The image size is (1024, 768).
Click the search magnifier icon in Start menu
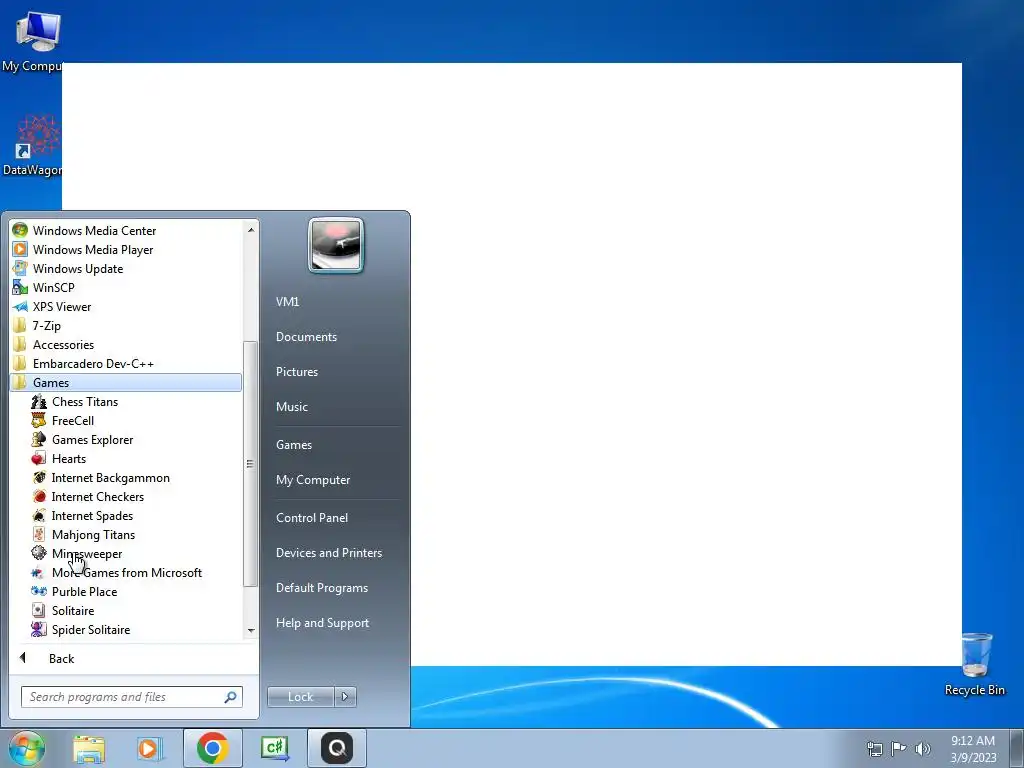point(231,697)
